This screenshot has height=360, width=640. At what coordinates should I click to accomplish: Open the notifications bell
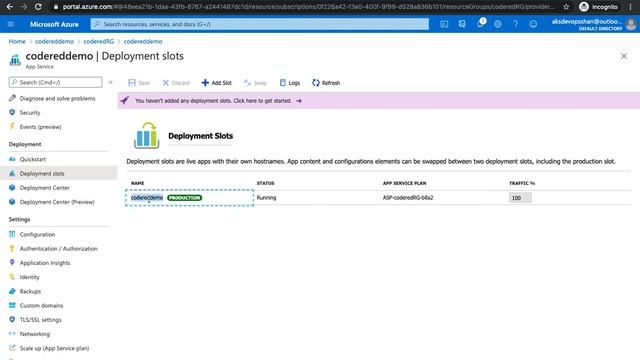(480, 23)
